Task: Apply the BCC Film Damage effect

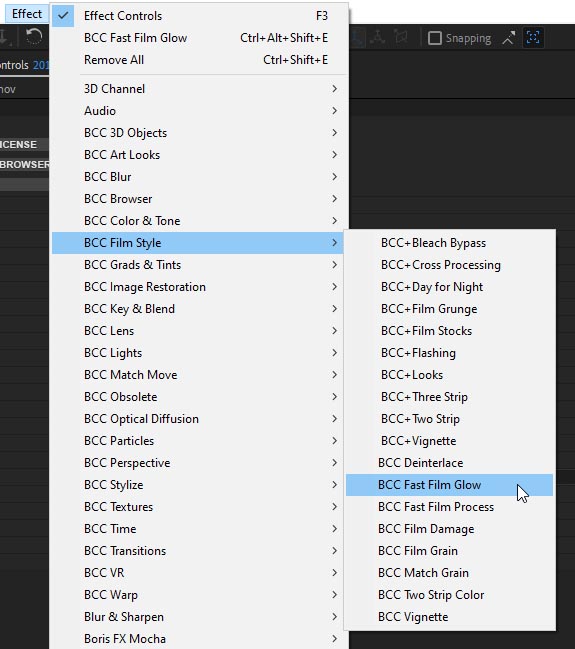Action: coord(450,529)
